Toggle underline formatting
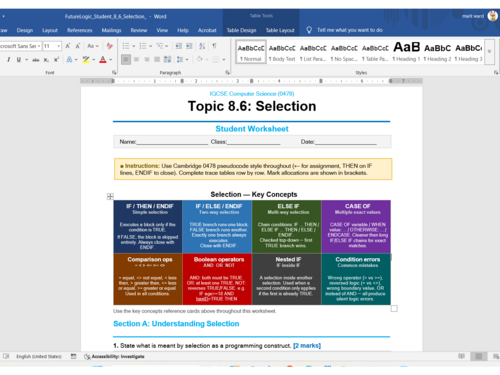This screenshot has width=500, height=375. pyautogui.click(x=19, y=60)
